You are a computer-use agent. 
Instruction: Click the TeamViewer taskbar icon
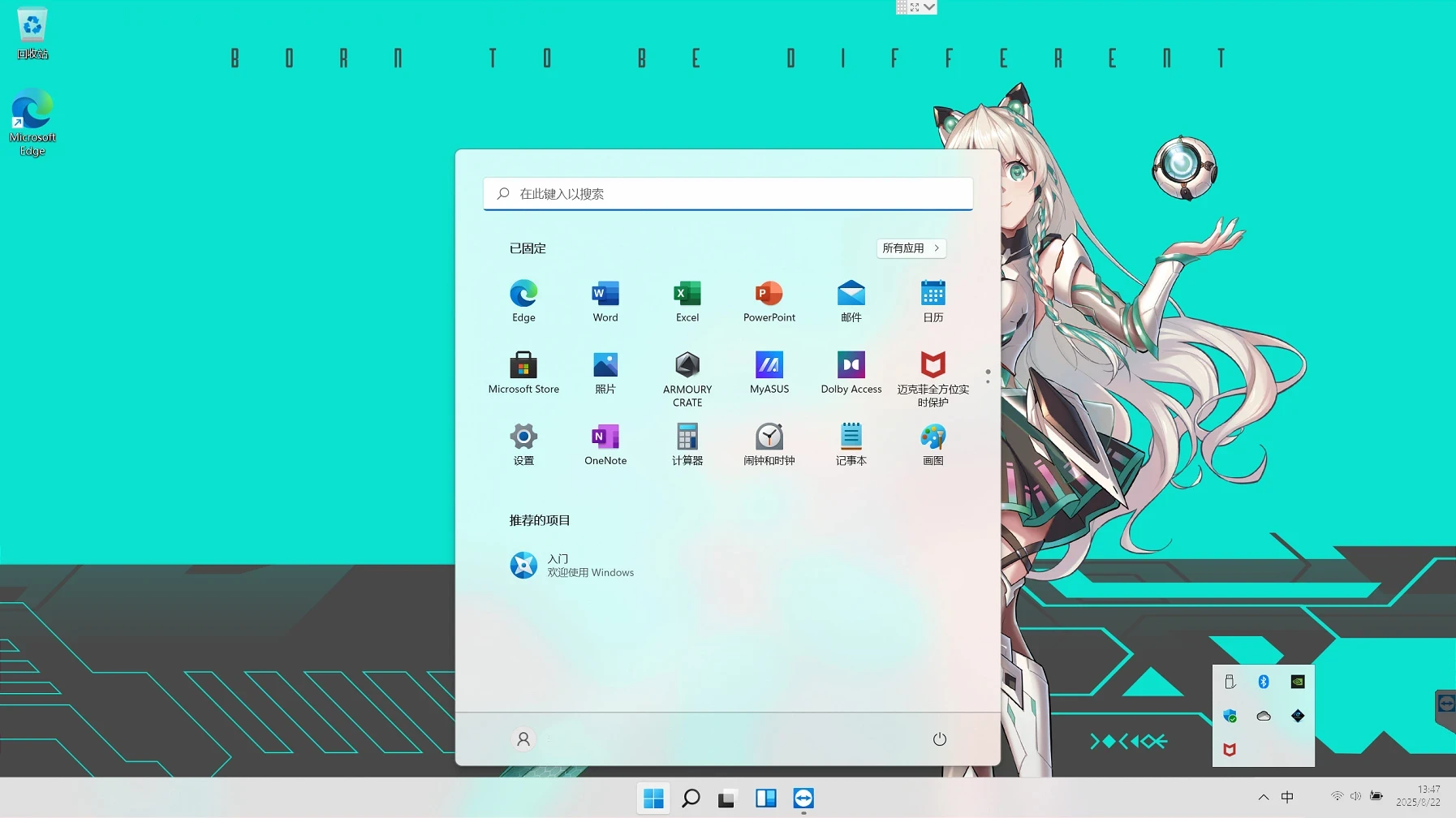[803, 799]
